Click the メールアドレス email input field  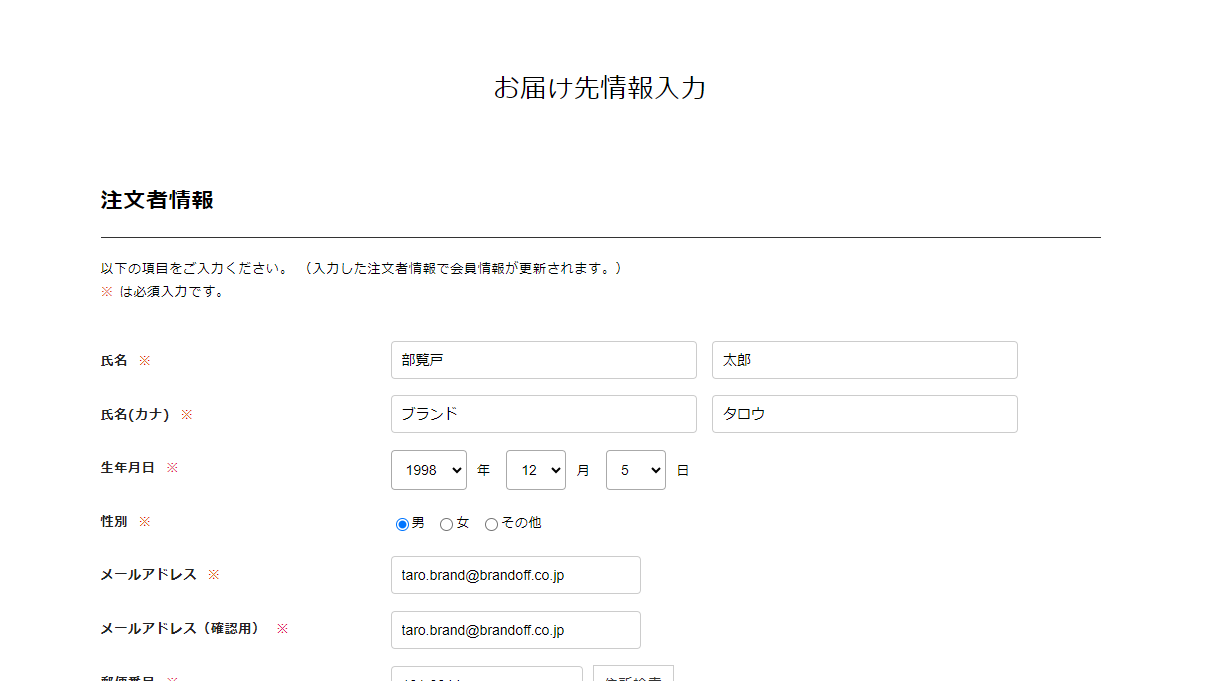(x=515, y=575)
